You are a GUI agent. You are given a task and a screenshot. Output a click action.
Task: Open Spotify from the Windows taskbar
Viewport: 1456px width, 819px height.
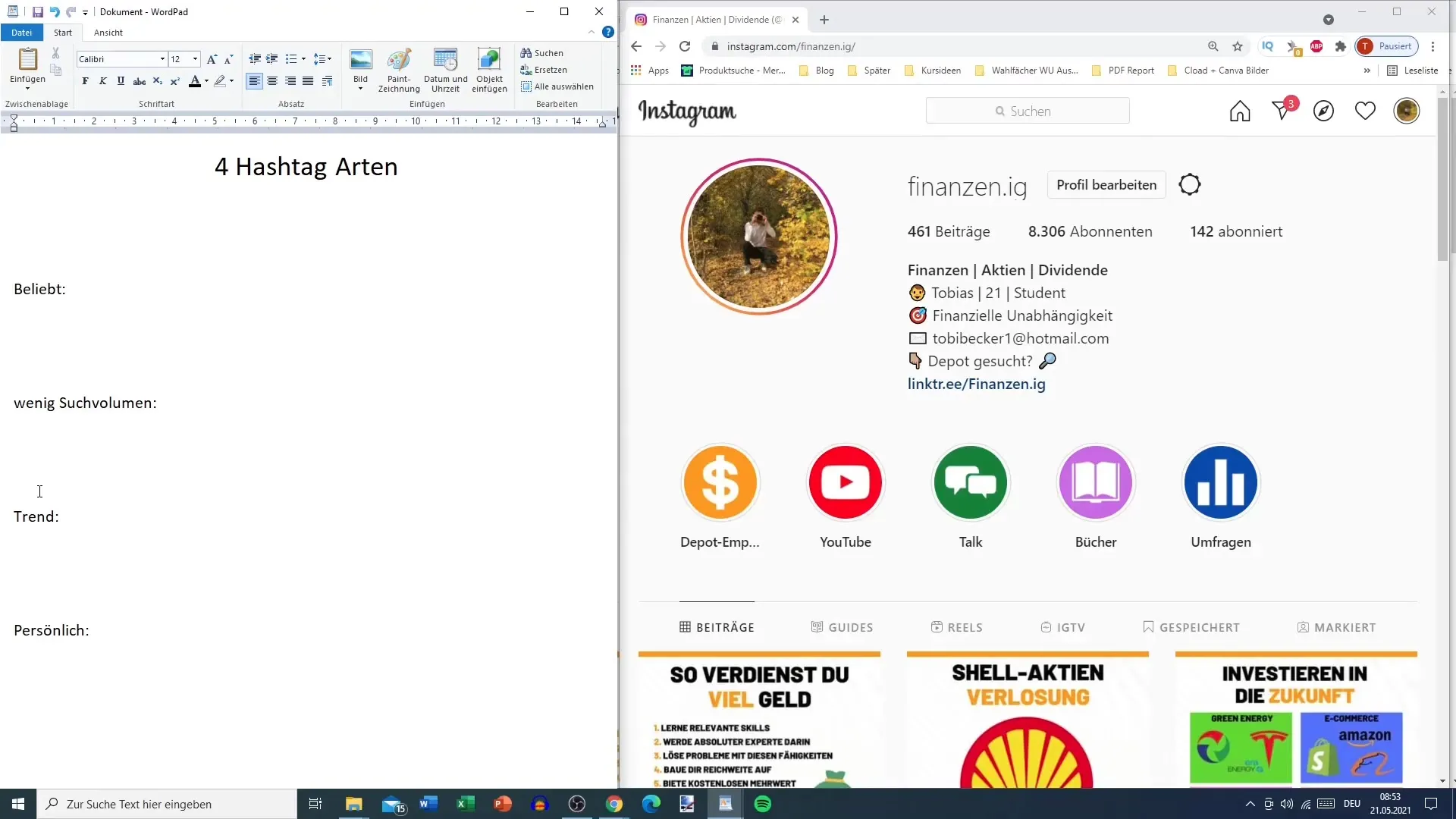[x=763, y=804]
